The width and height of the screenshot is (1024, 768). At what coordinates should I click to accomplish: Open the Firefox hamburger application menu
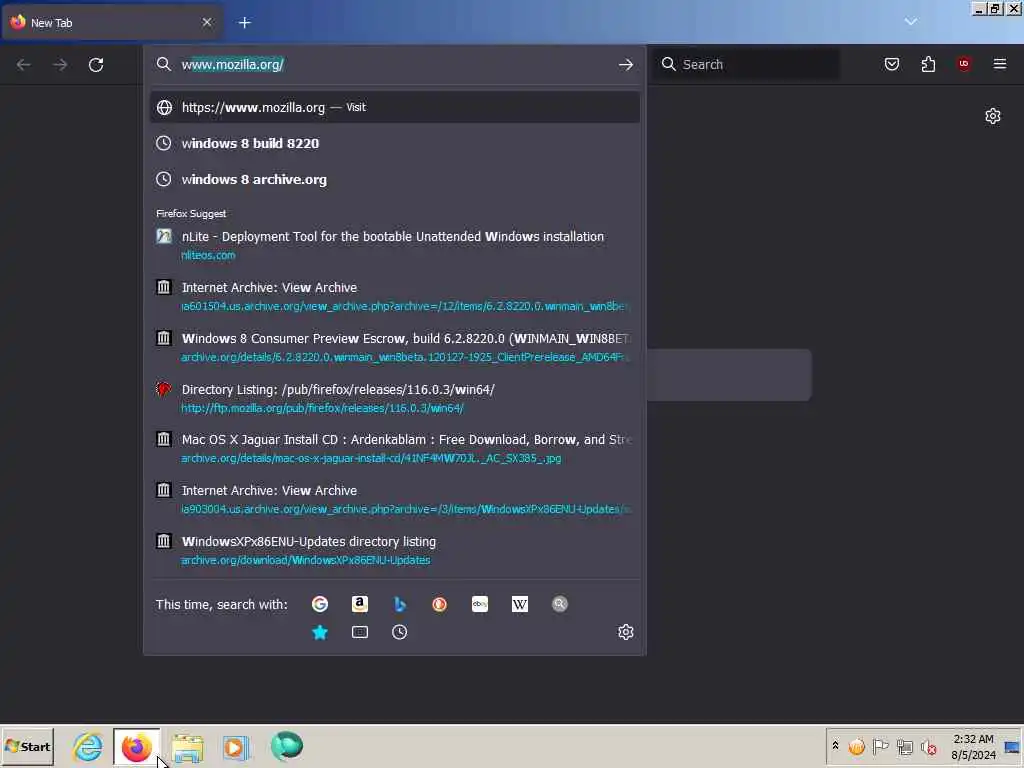(1000, 64)
